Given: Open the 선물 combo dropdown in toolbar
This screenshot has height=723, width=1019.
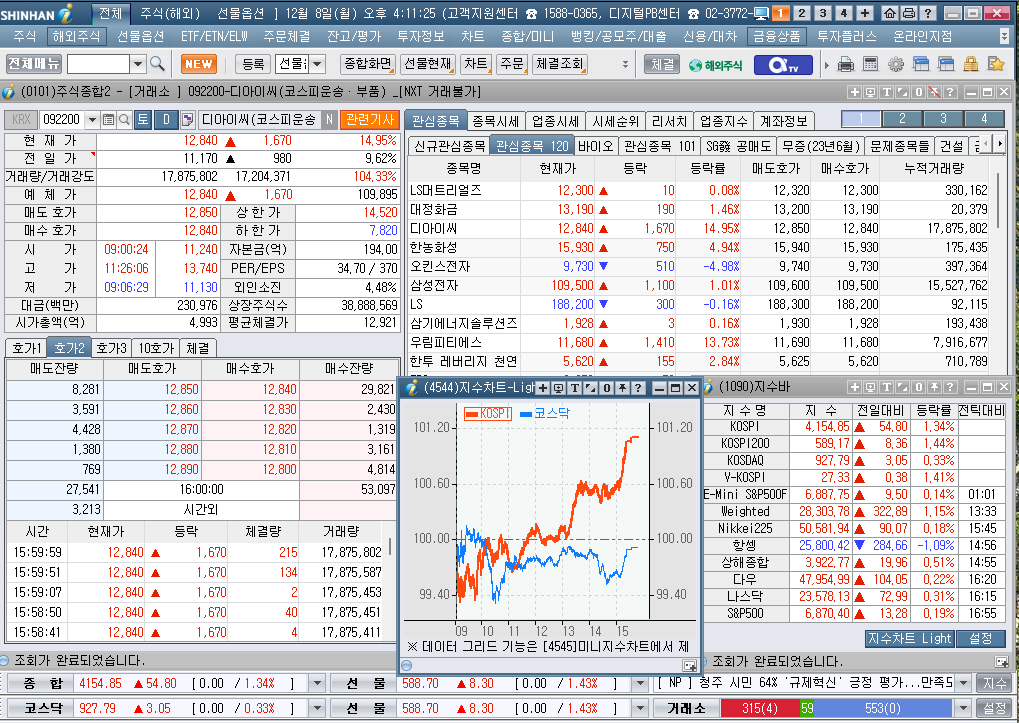Looking at the screenshot, I should click(x=317, y=64).
